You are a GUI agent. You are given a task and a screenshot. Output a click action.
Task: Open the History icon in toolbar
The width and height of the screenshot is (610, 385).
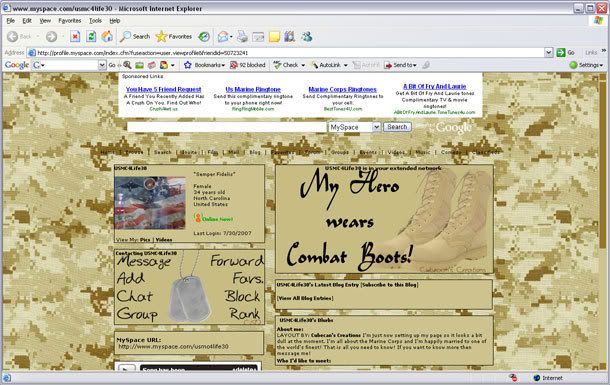point(204,37)
